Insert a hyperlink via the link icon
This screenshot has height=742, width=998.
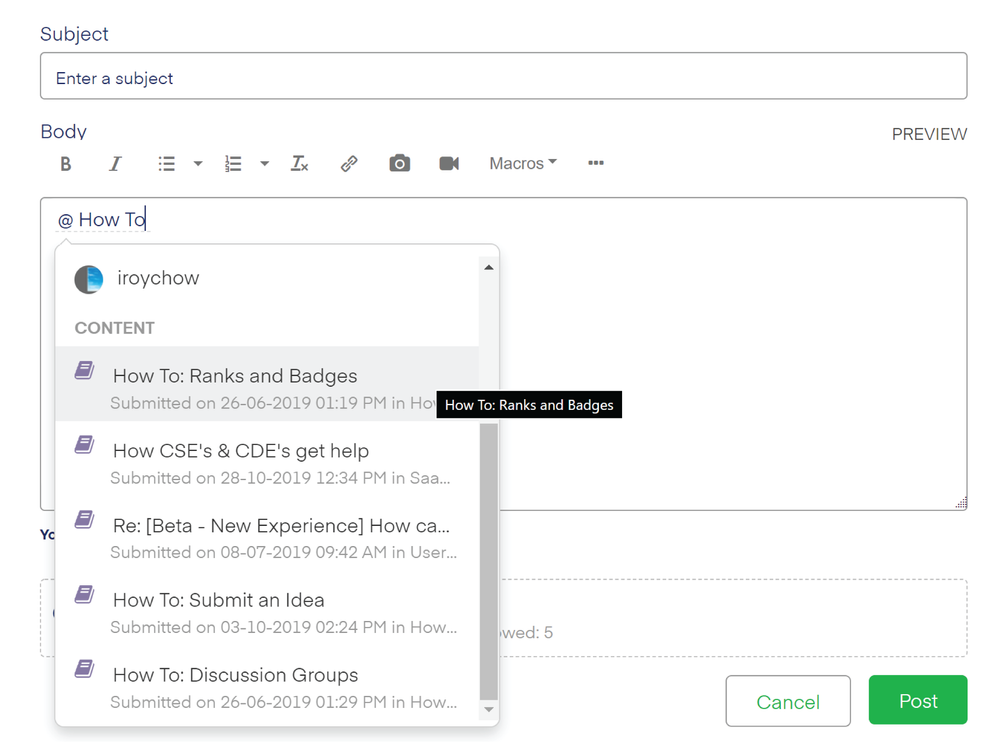pyautogui.click(x=349, y=164)
